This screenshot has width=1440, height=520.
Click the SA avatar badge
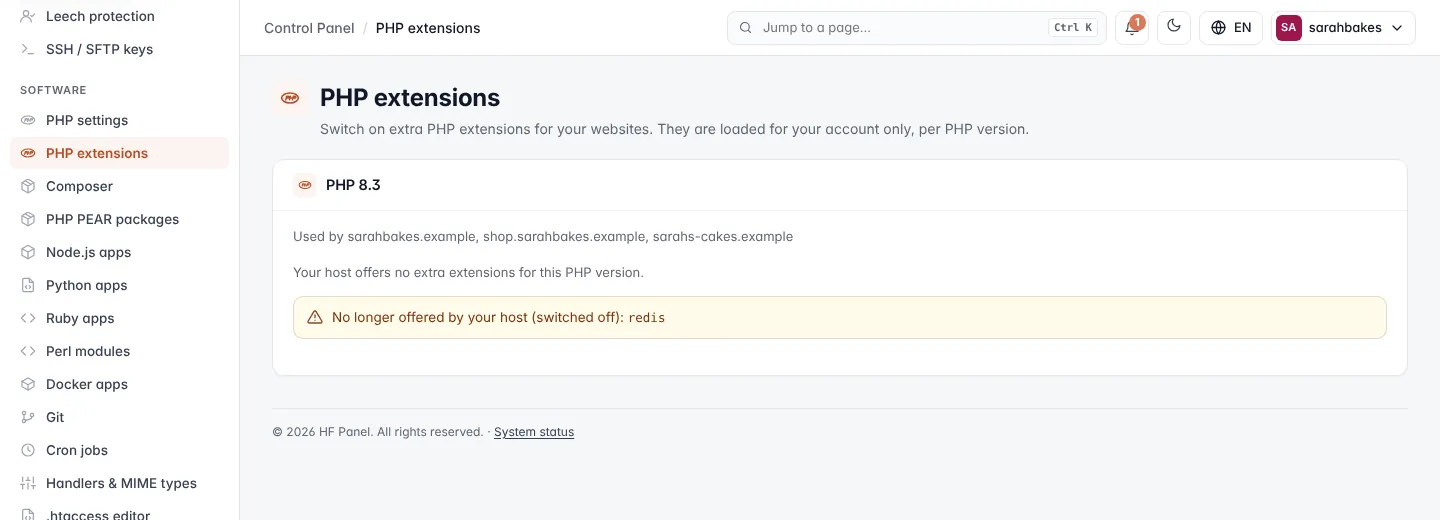pos(1289,28)
